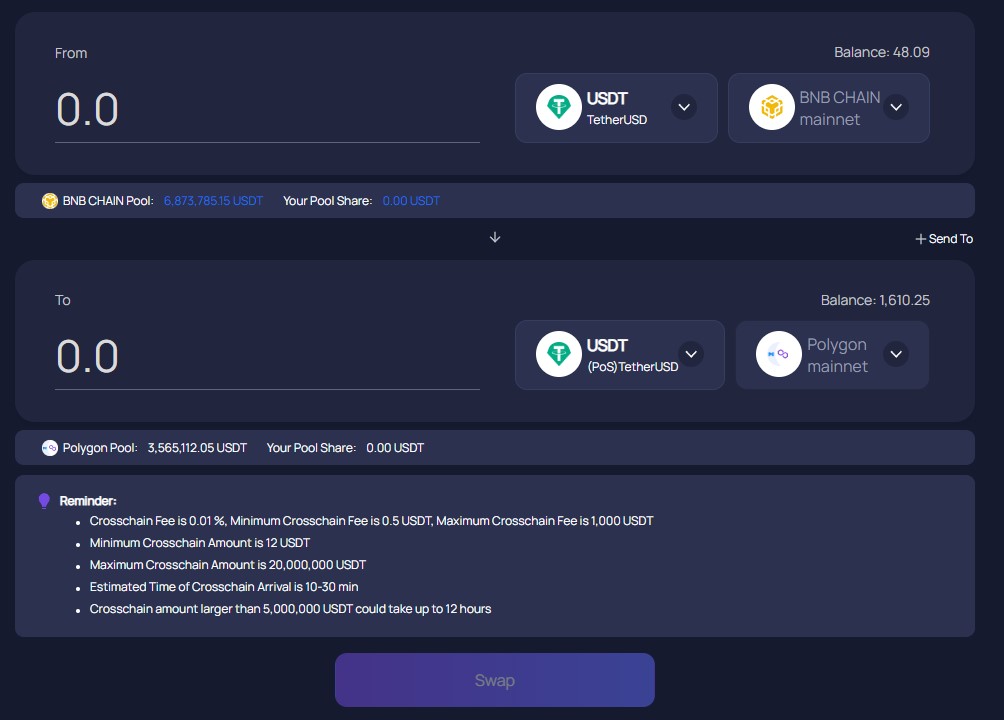1004x720 pixels.
Task: Click the From amount input field
Action: pos(267,110)
